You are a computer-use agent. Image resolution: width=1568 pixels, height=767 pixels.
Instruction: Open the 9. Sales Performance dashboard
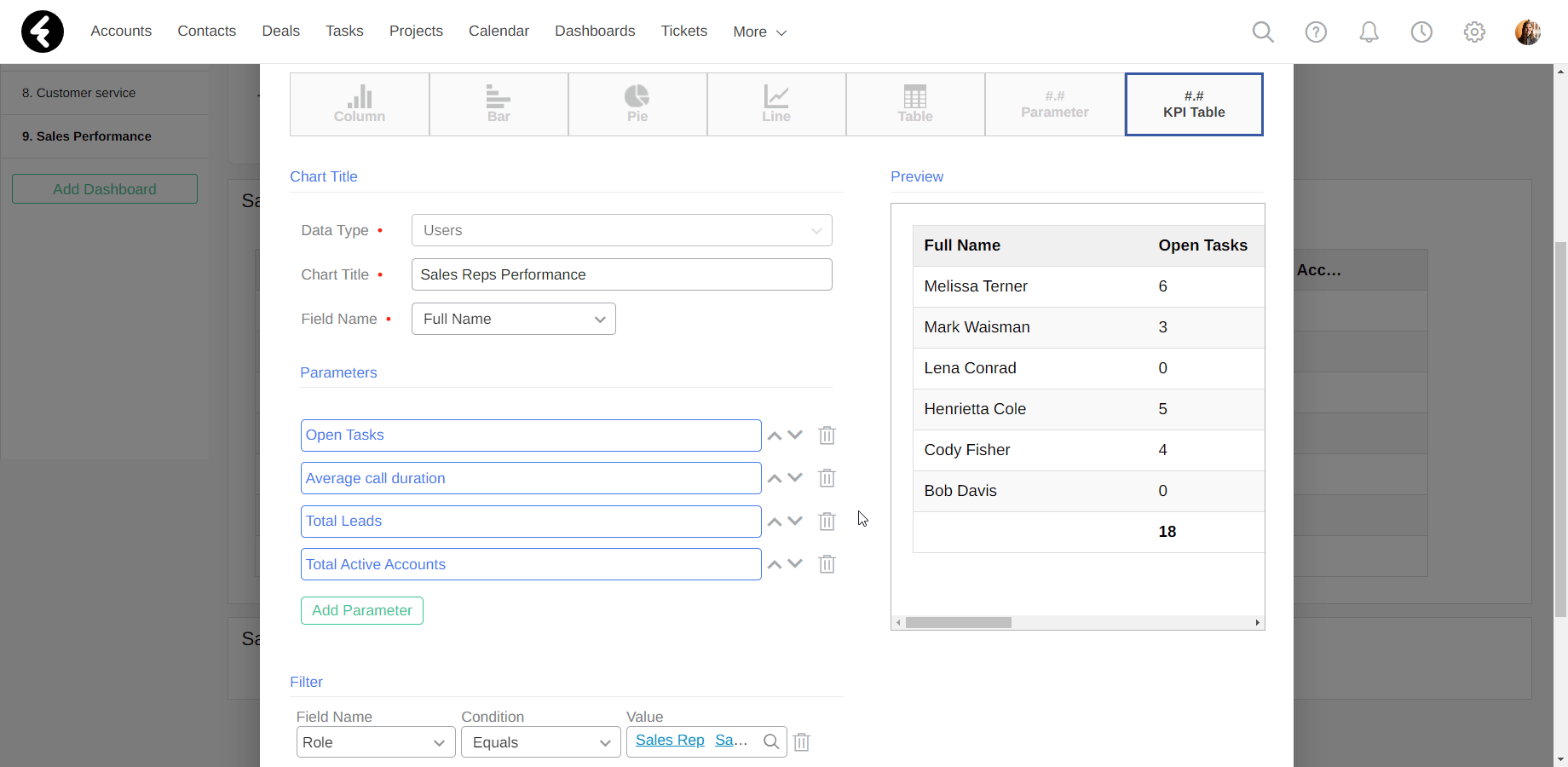coord(105,136)
